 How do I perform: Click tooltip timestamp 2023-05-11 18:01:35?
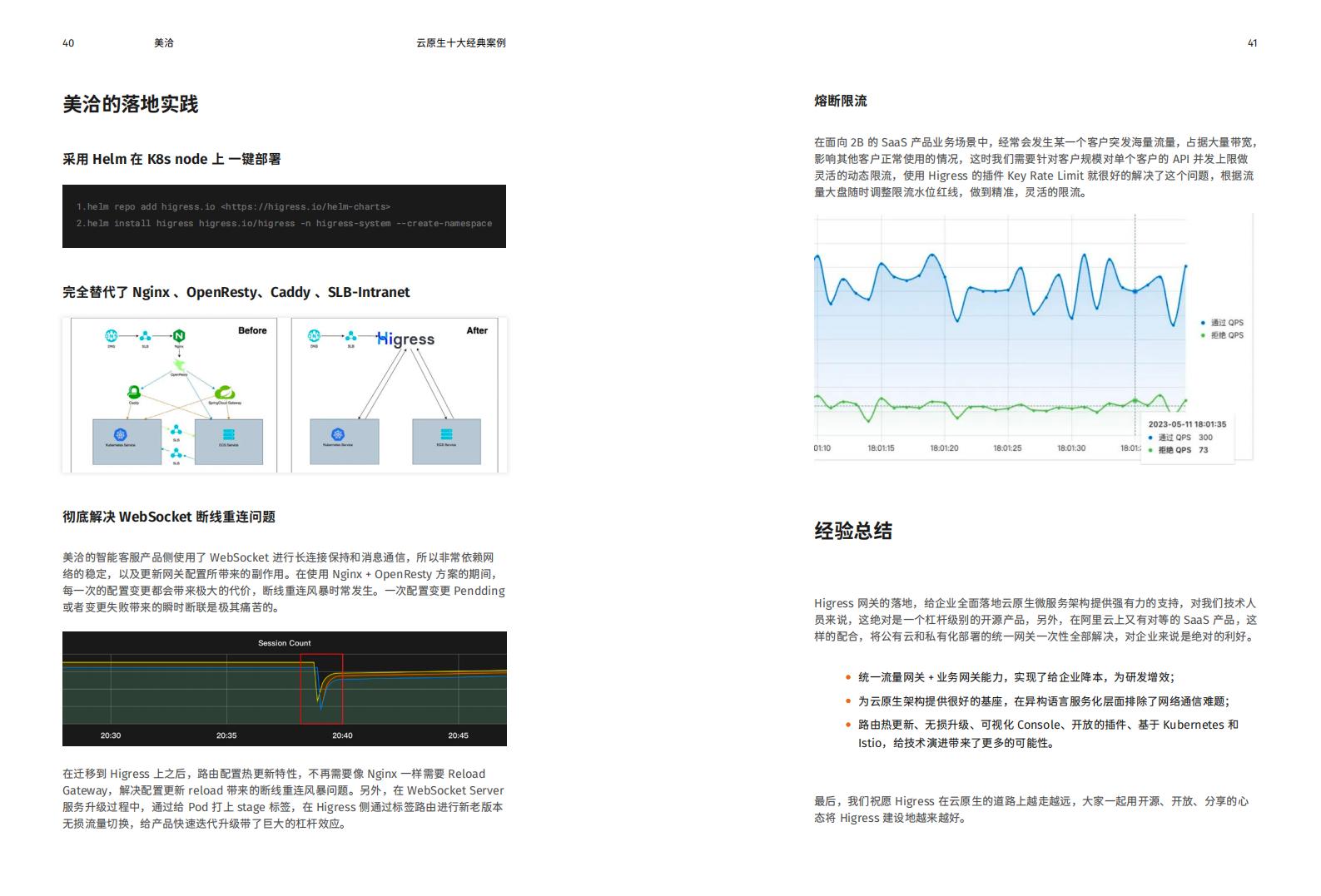1187,424
